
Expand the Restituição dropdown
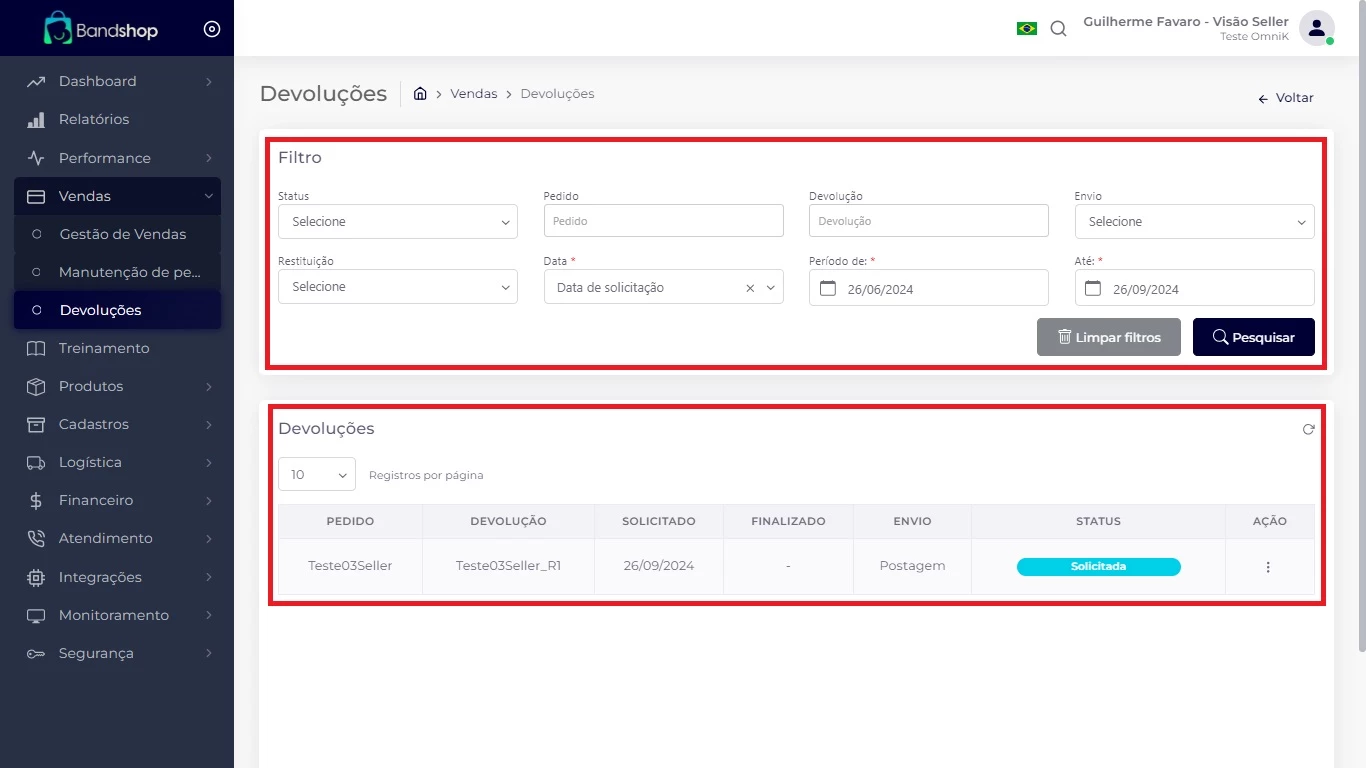[397, 287]
